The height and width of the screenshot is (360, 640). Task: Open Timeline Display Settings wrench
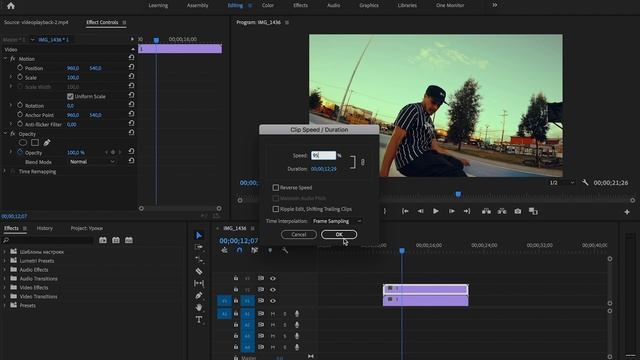[x=285, y=250]
